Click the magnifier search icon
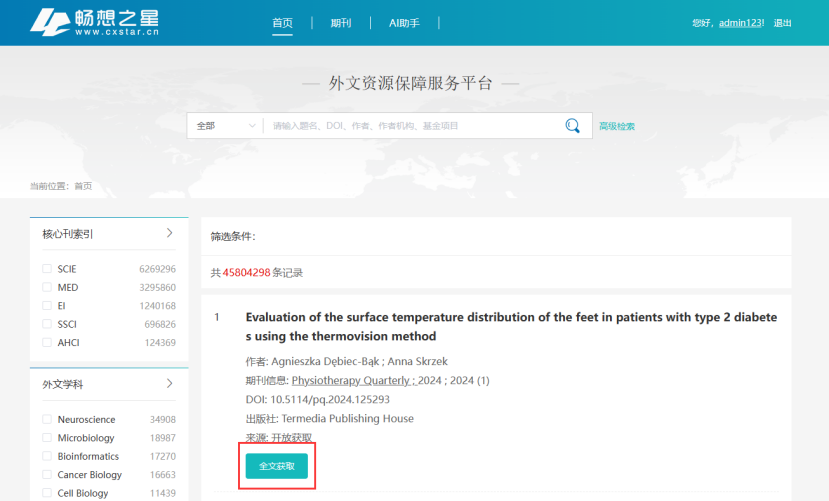Viewport: 829px width, 501px height. coord(572,126)
